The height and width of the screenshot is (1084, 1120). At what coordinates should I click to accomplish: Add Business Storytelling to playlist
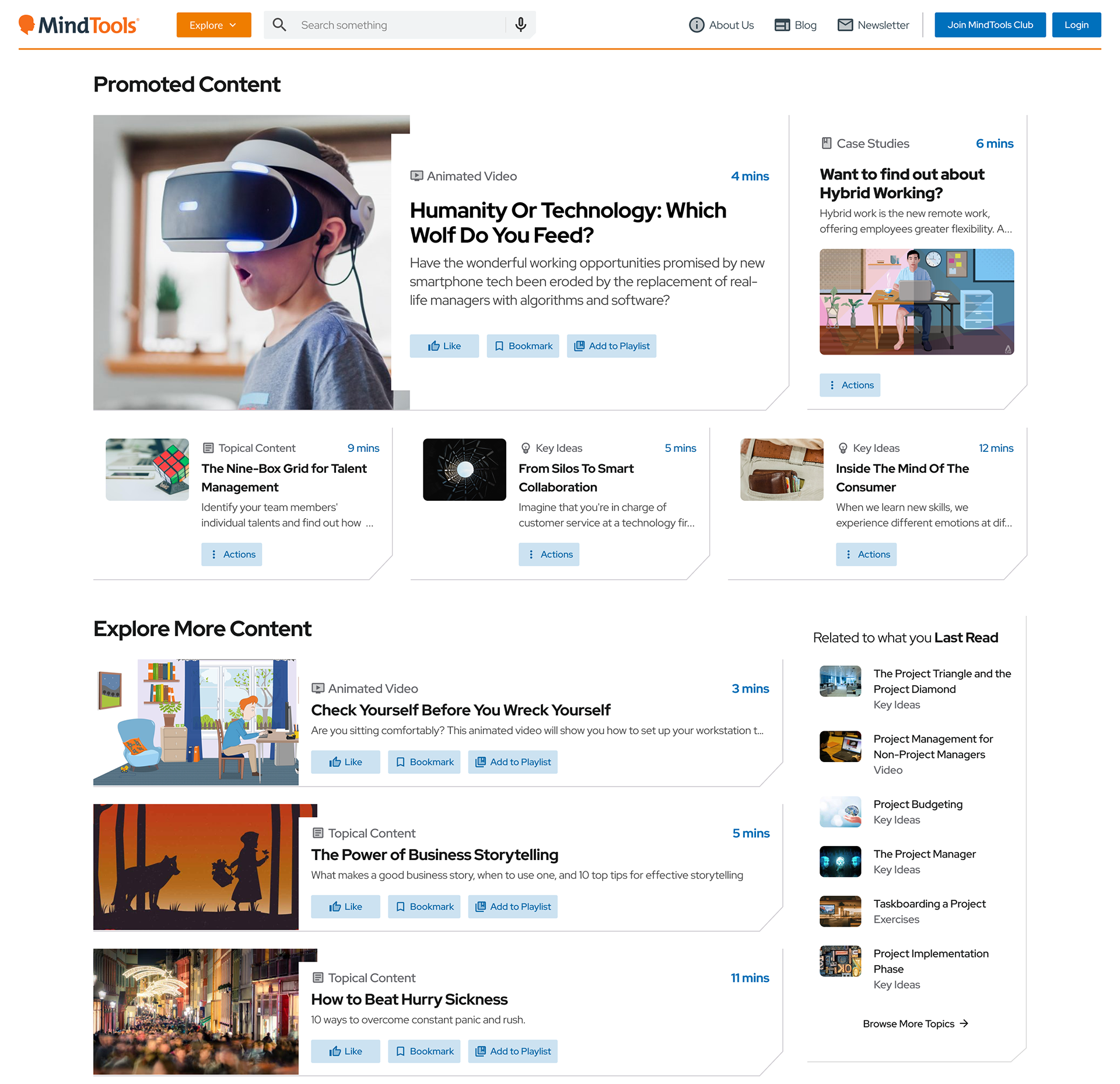click(513, 906)
